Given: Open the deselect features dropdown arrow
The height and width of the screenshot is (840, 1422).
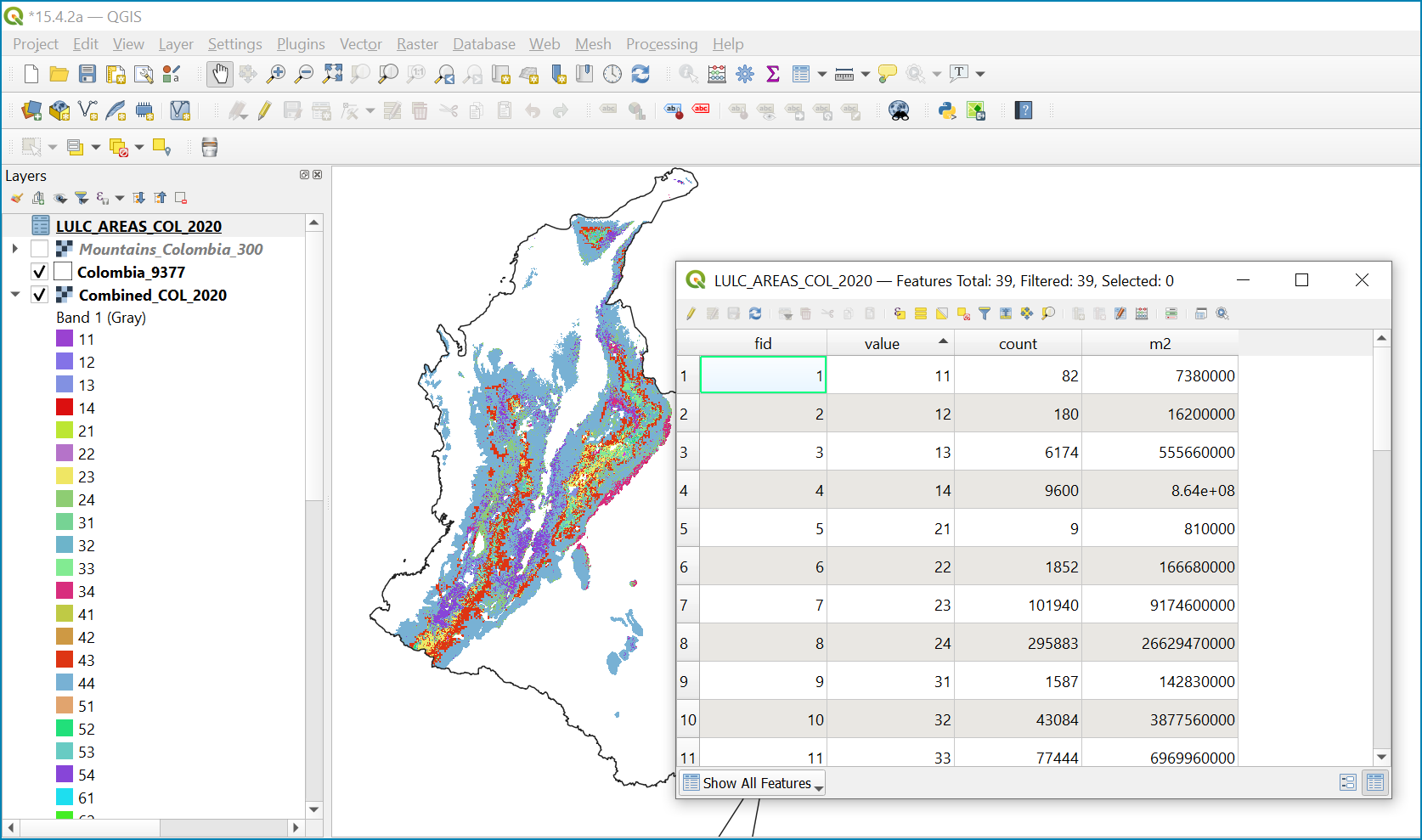Looking at the screenshot, I should tap(139, 148).
